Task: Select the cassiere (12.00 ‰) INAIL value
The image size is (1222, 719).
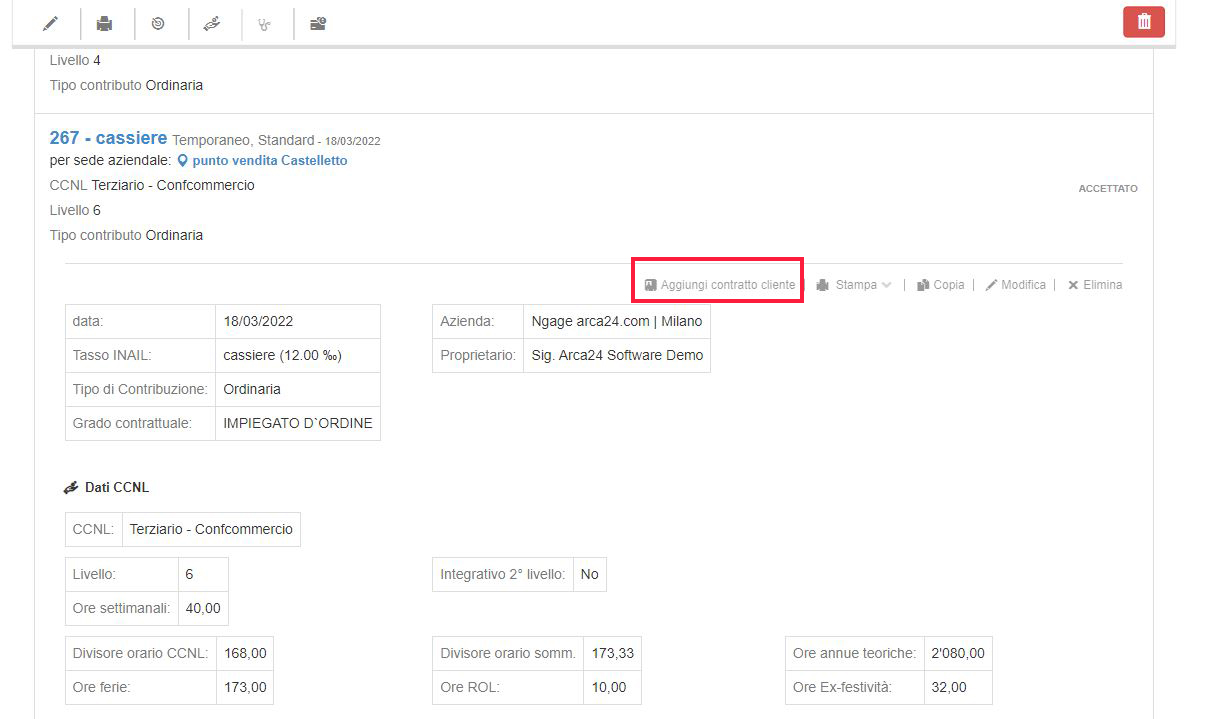Action: (298, 355)
